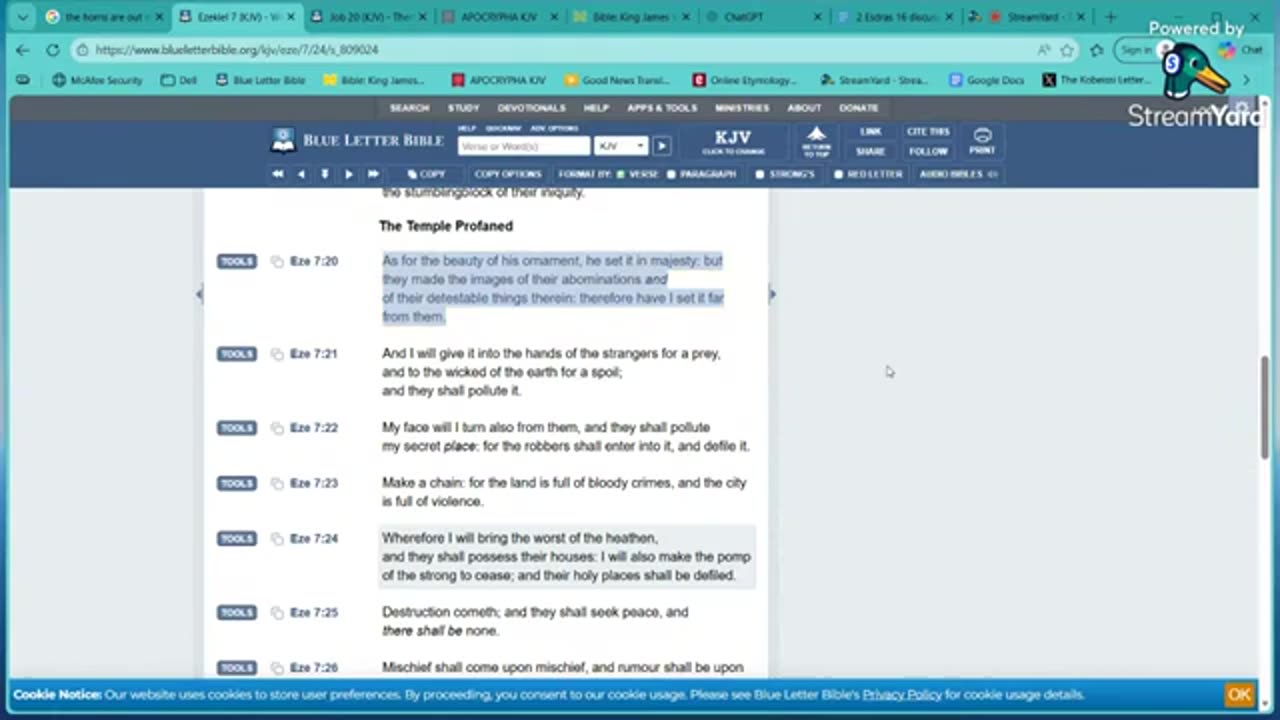
Task: Open the Search menu
Action: [x=409, y=108]
